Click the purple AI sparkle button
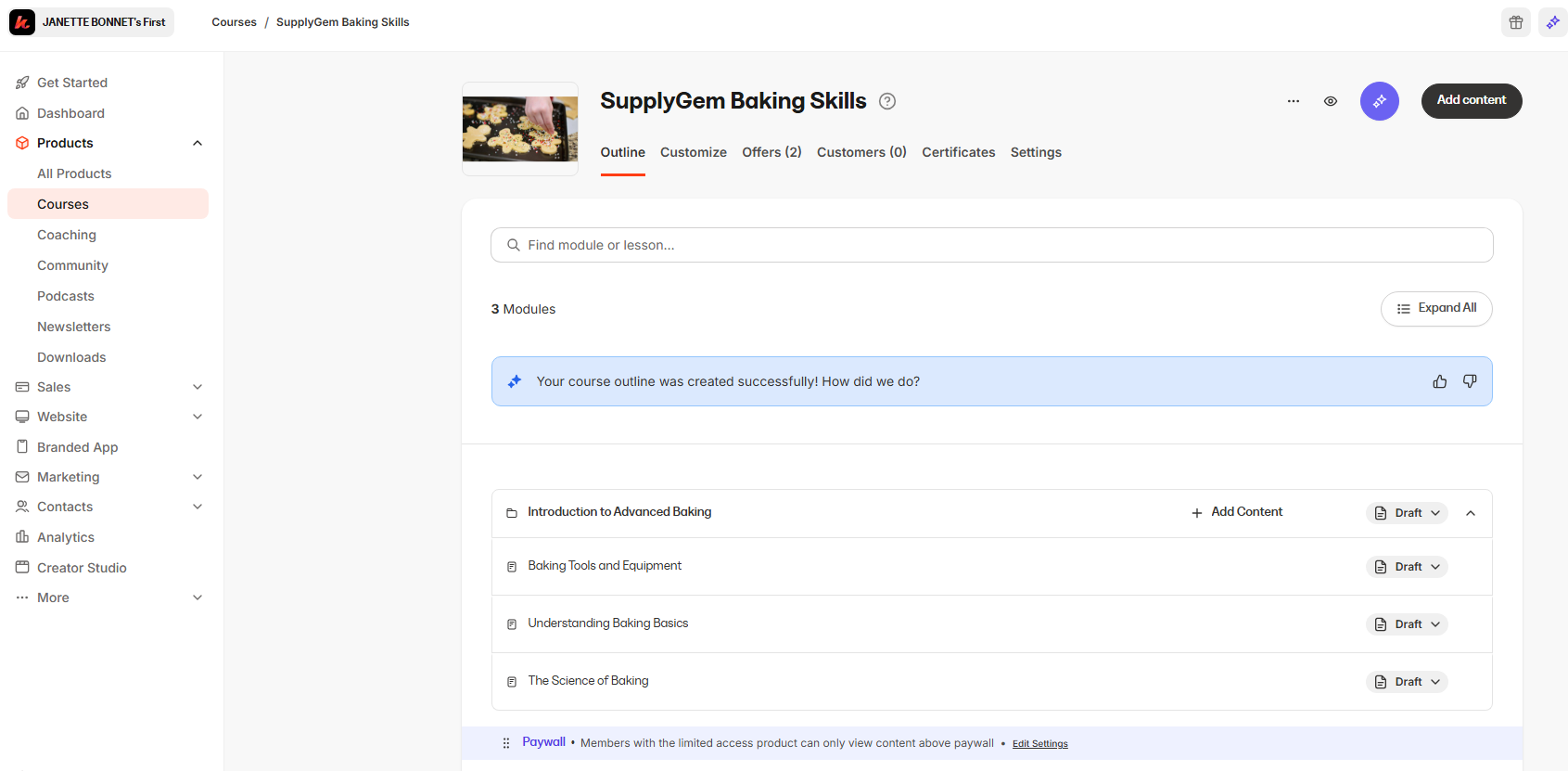Viewport: 1568px width, 771px height. 1379,101
